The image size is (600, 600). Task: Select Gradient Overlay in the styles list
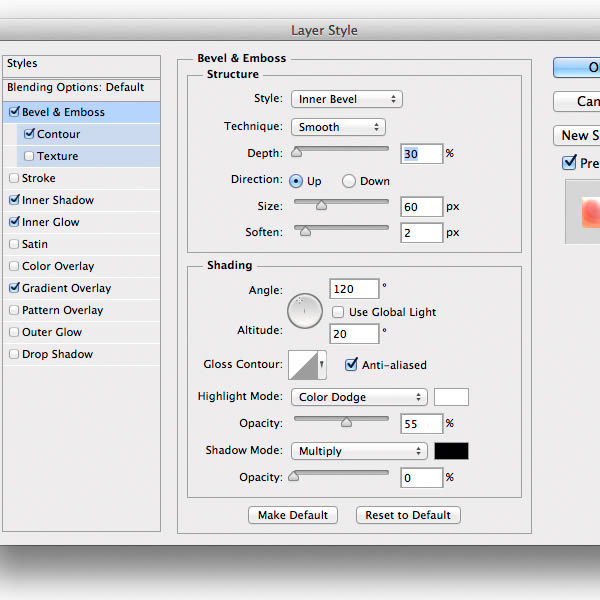point(66,288)
